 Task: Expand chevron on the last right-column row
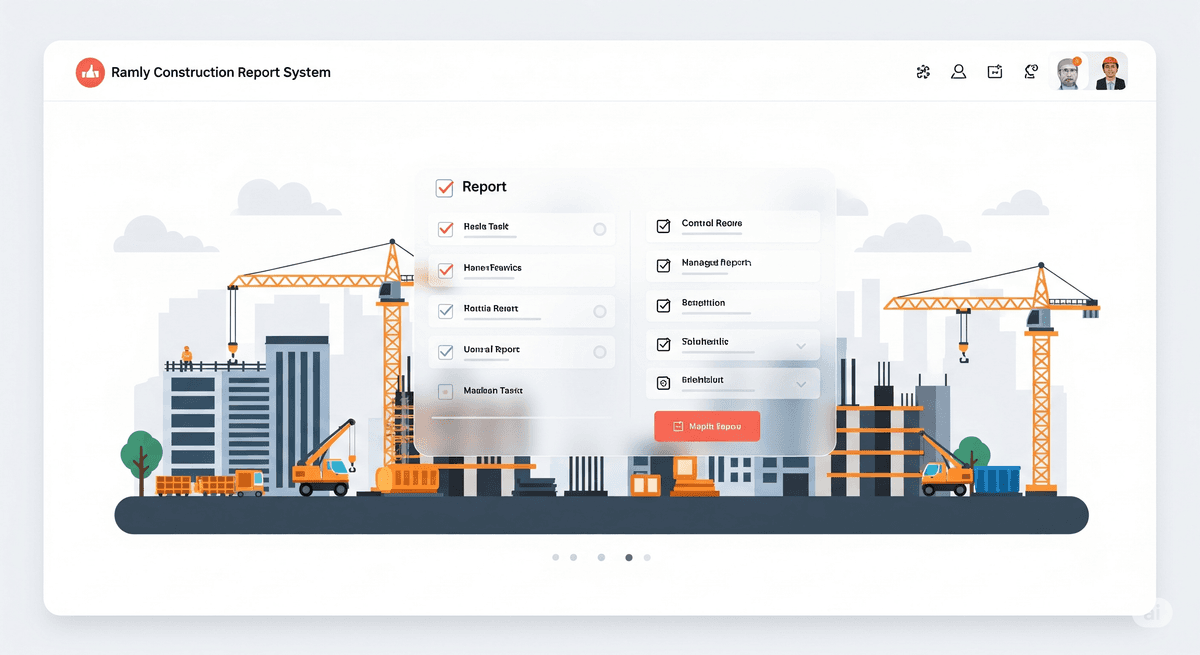point(800,383)
